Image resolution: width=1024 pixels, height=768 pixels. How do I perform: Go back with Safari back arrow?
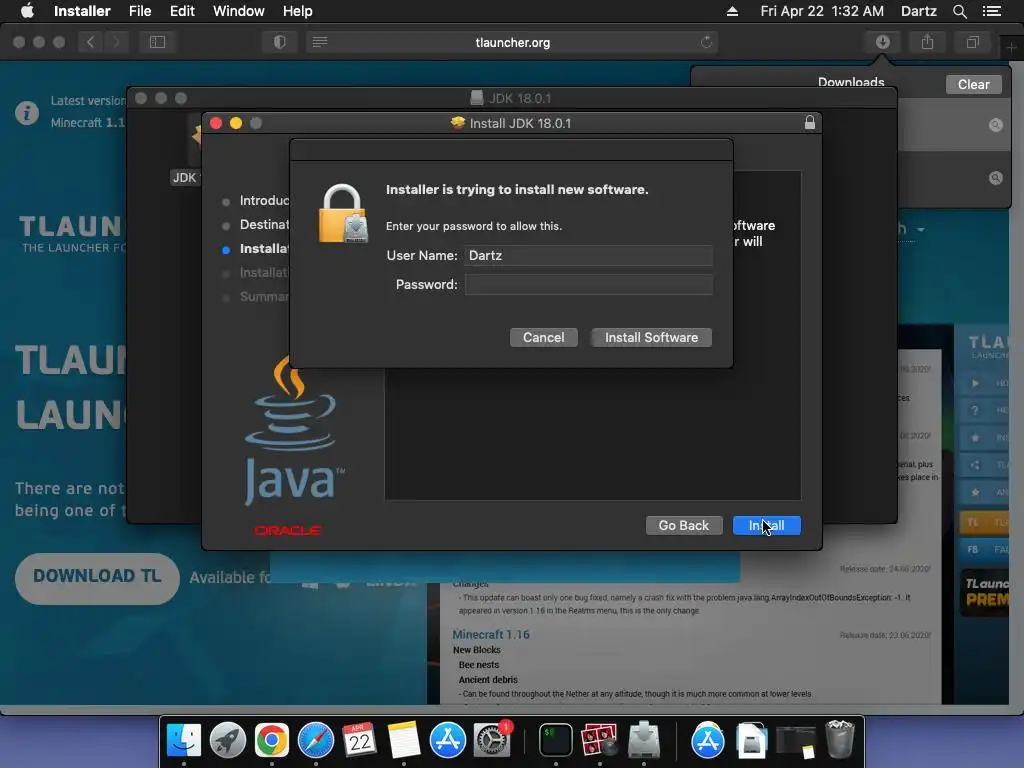click(91, 42)
